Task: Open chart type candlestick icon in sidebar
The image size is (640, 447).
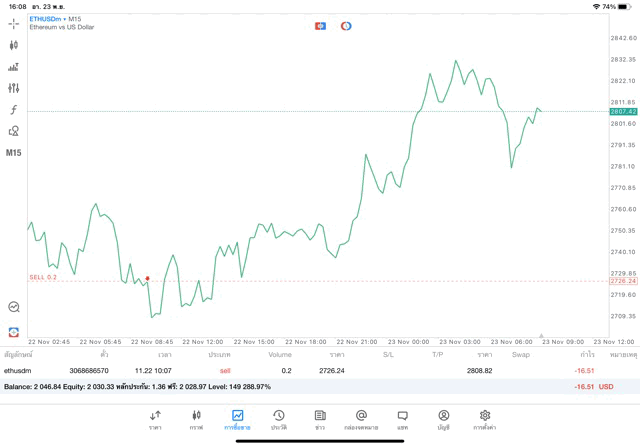Action: click(14, 45)
